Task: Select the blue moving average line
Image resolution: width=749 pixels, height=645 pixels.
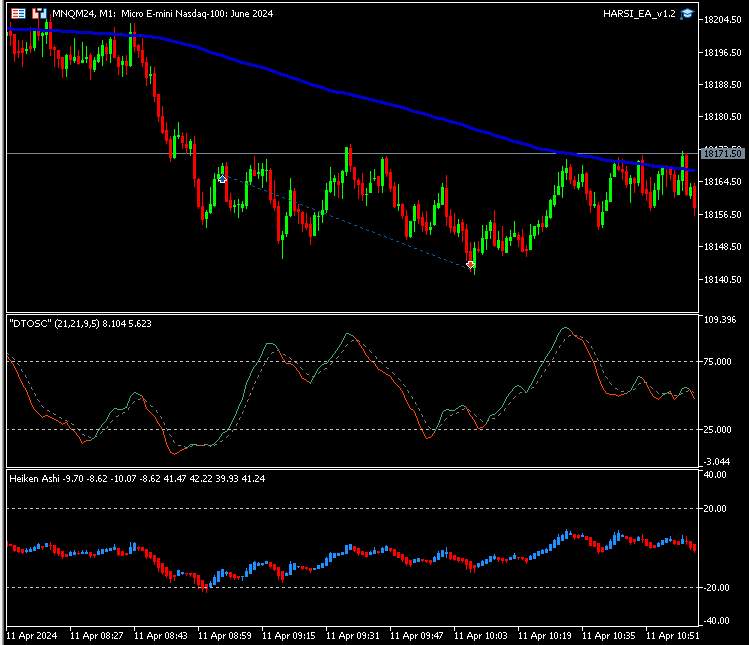Action: [x=353, y=96]
